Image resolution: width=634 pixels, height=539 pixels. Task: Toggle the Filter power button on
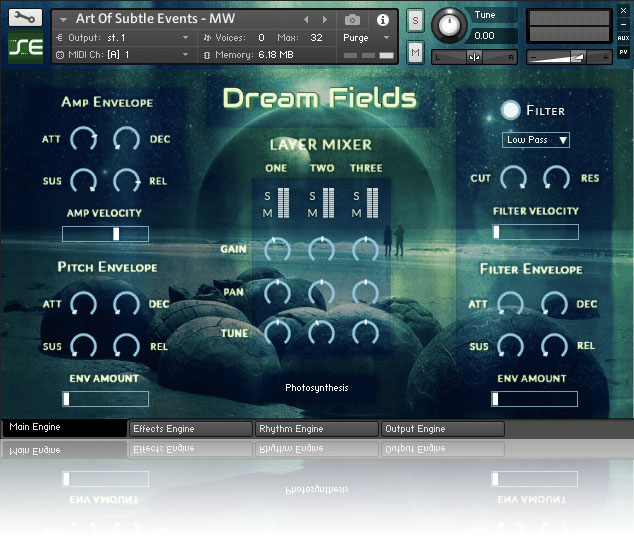(x=511, y=110)
